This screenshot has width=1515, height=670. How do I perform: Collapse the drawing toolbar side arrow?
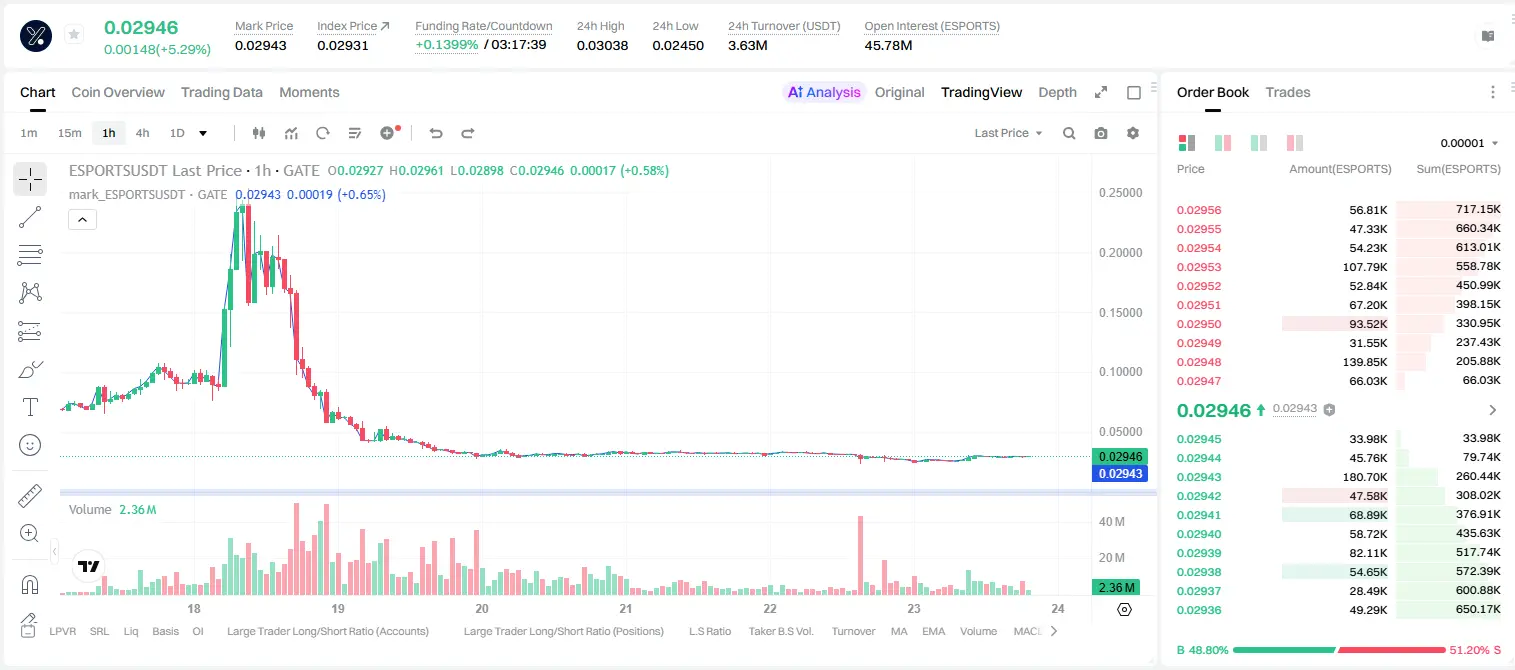pos(54,551)
